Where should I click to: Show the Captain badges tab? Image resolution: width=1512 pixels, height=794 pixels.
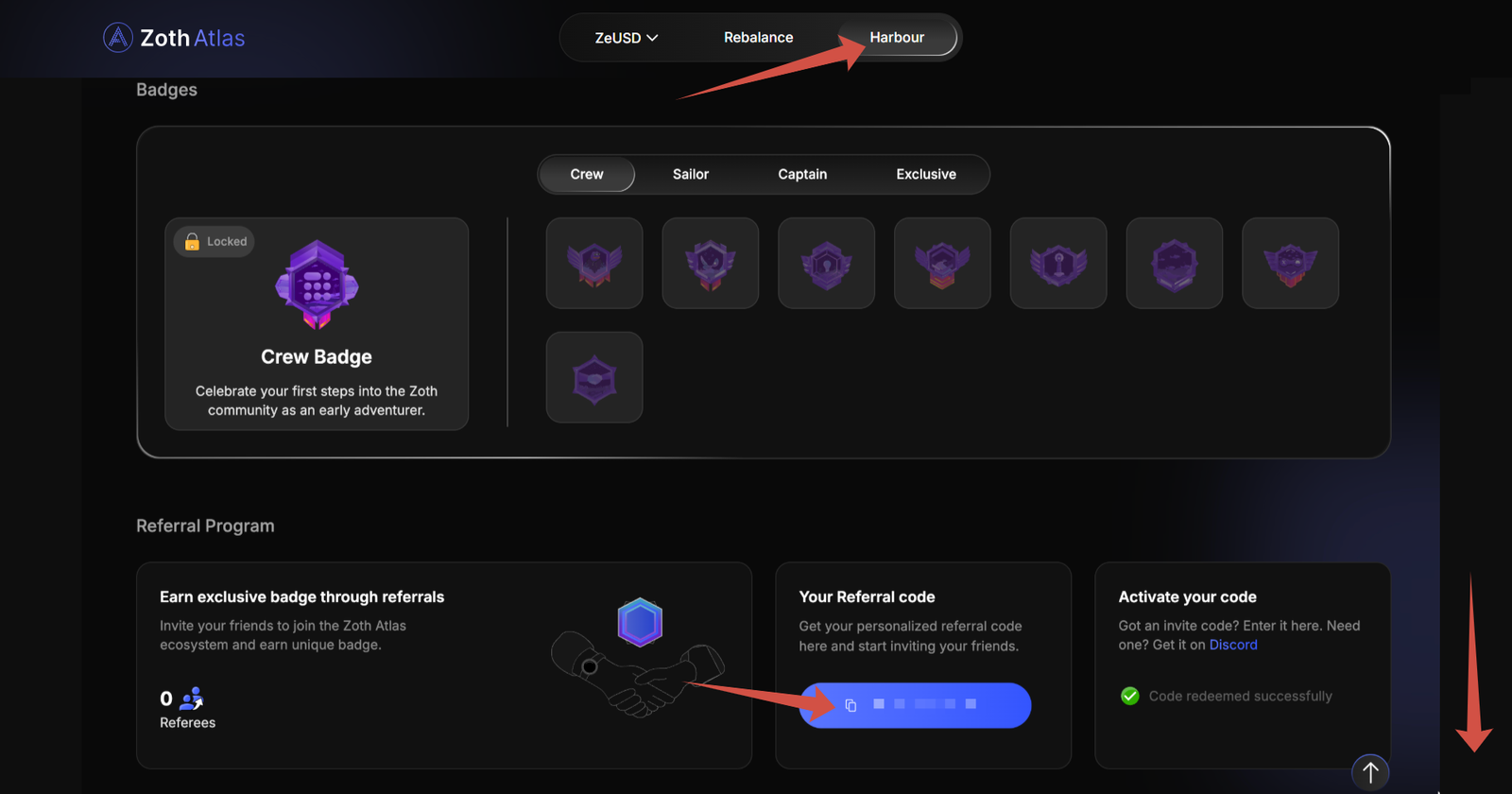click(x=801, y=174)
